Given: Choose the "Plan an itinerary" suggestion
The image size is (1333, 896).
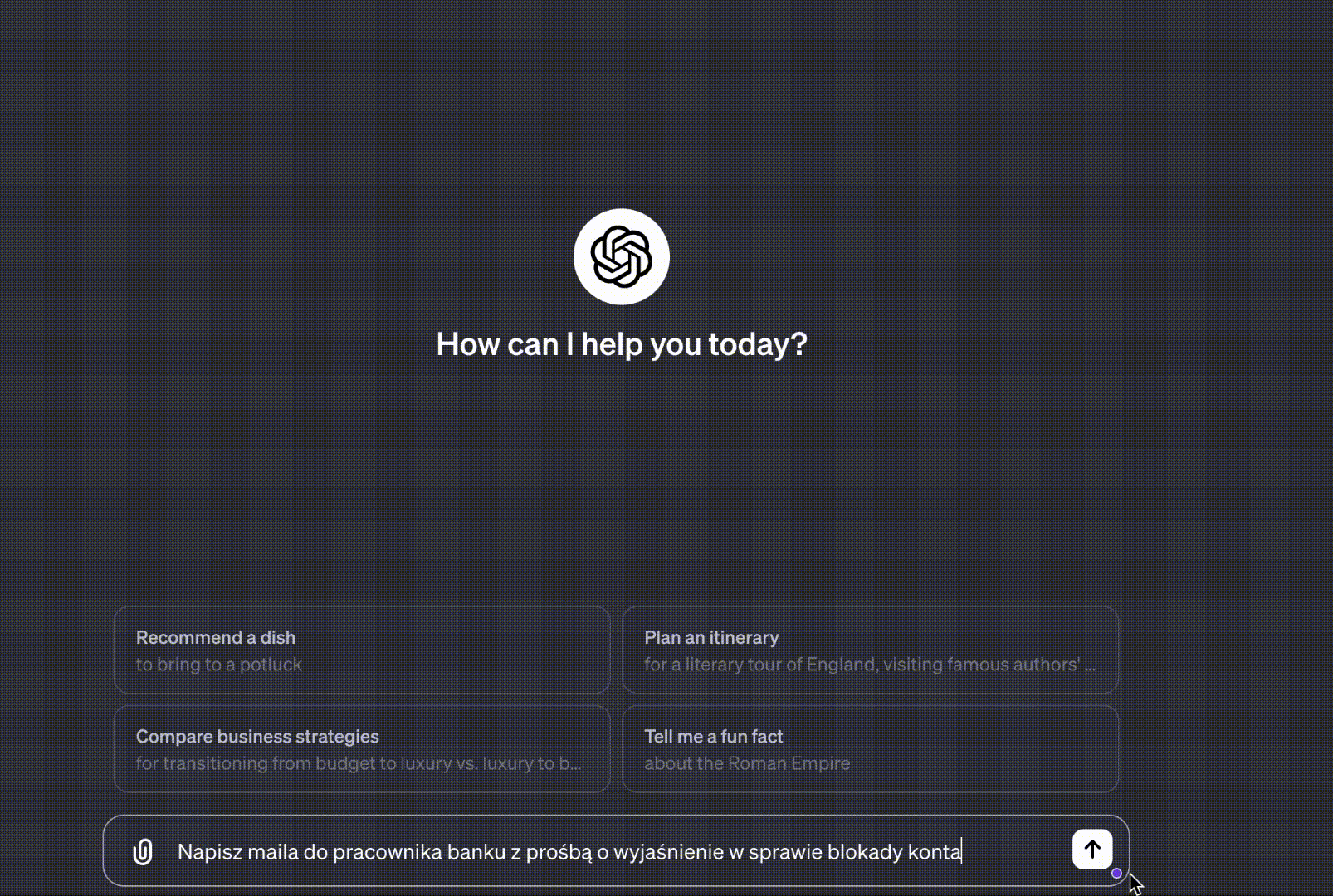Looking at the screenshot, I should point(869,650).
